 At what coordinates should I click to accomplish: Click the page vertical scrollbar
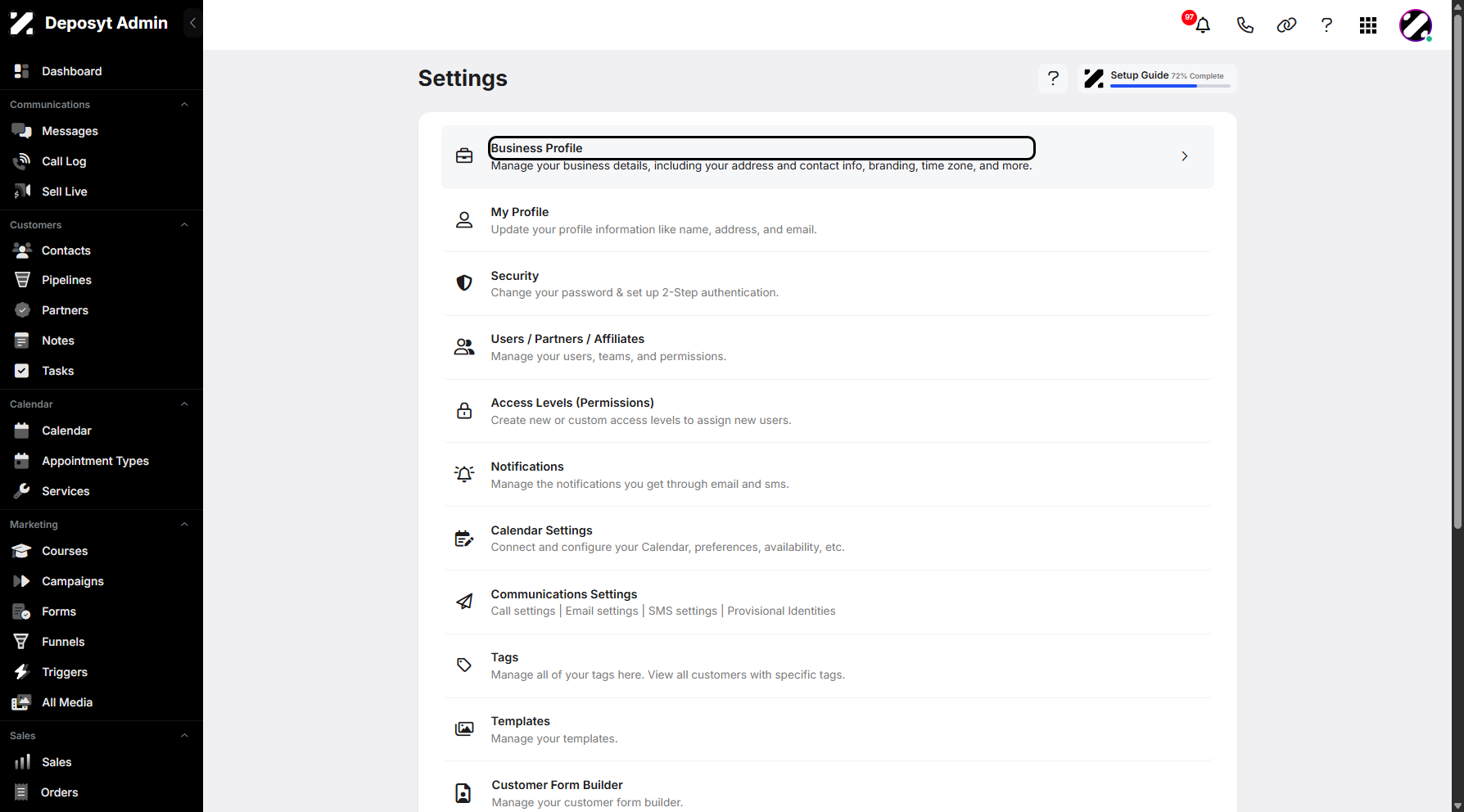1457,270
